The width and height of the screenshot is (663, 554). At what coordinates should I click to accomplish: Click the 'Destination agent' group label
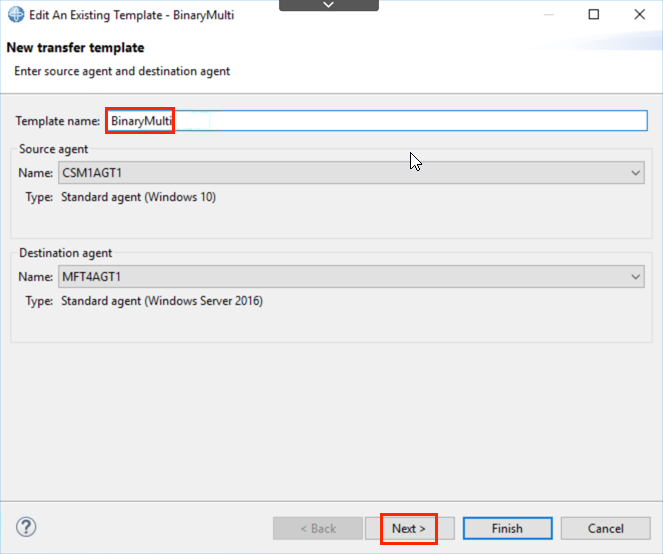point(66,253)
